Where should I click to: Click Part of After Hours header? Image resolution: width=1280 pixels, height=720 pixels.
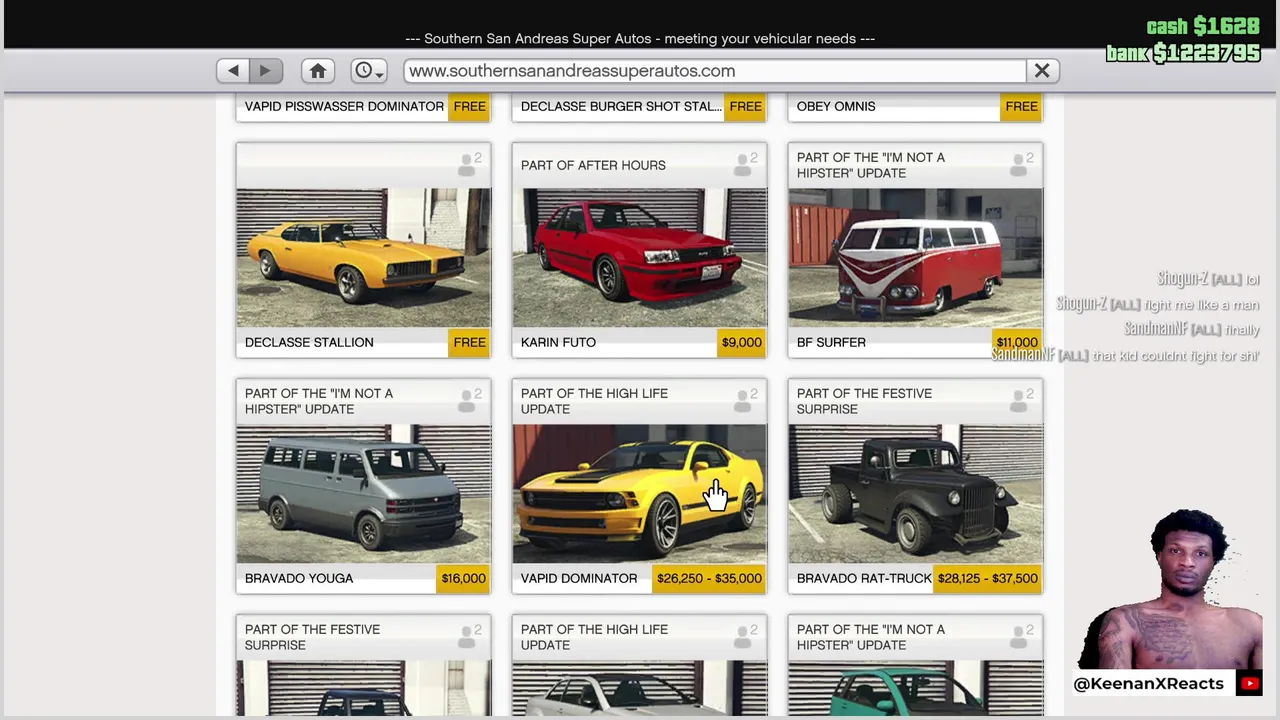(593, 165)
